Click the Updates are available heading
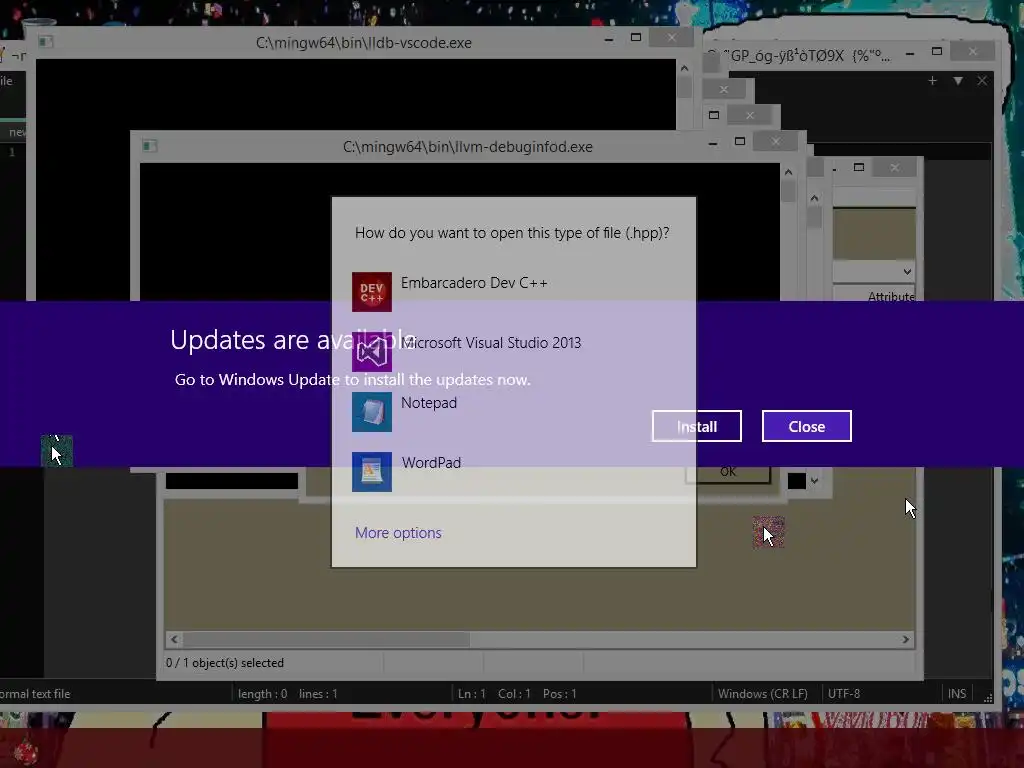Screen dimensions: 1024x768 [x=293, y=340]
